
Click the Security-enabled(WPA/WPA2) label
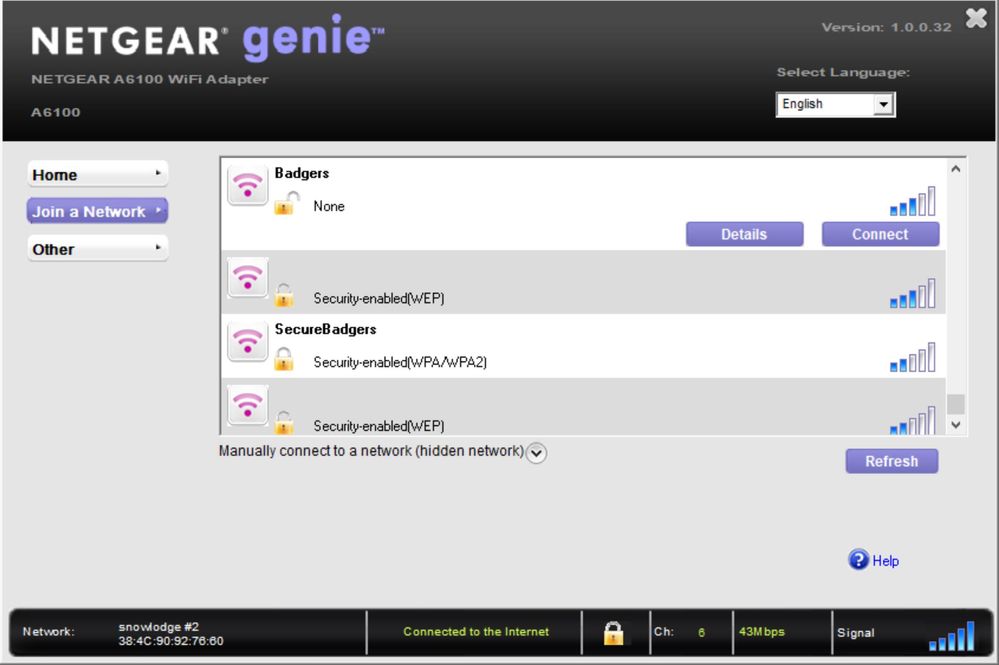click(x=399, y=362)
